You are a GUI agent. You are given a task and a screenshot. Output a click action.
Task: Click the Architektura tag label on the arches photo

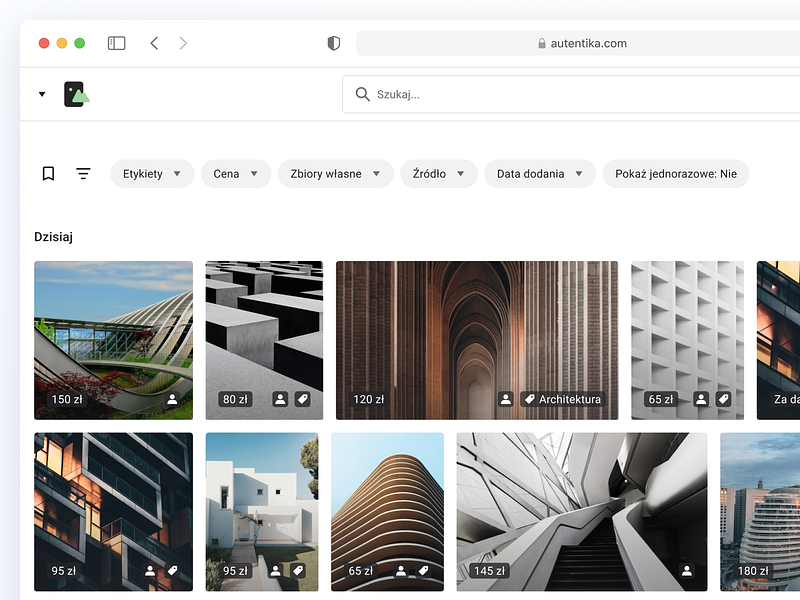click(563, 398)
